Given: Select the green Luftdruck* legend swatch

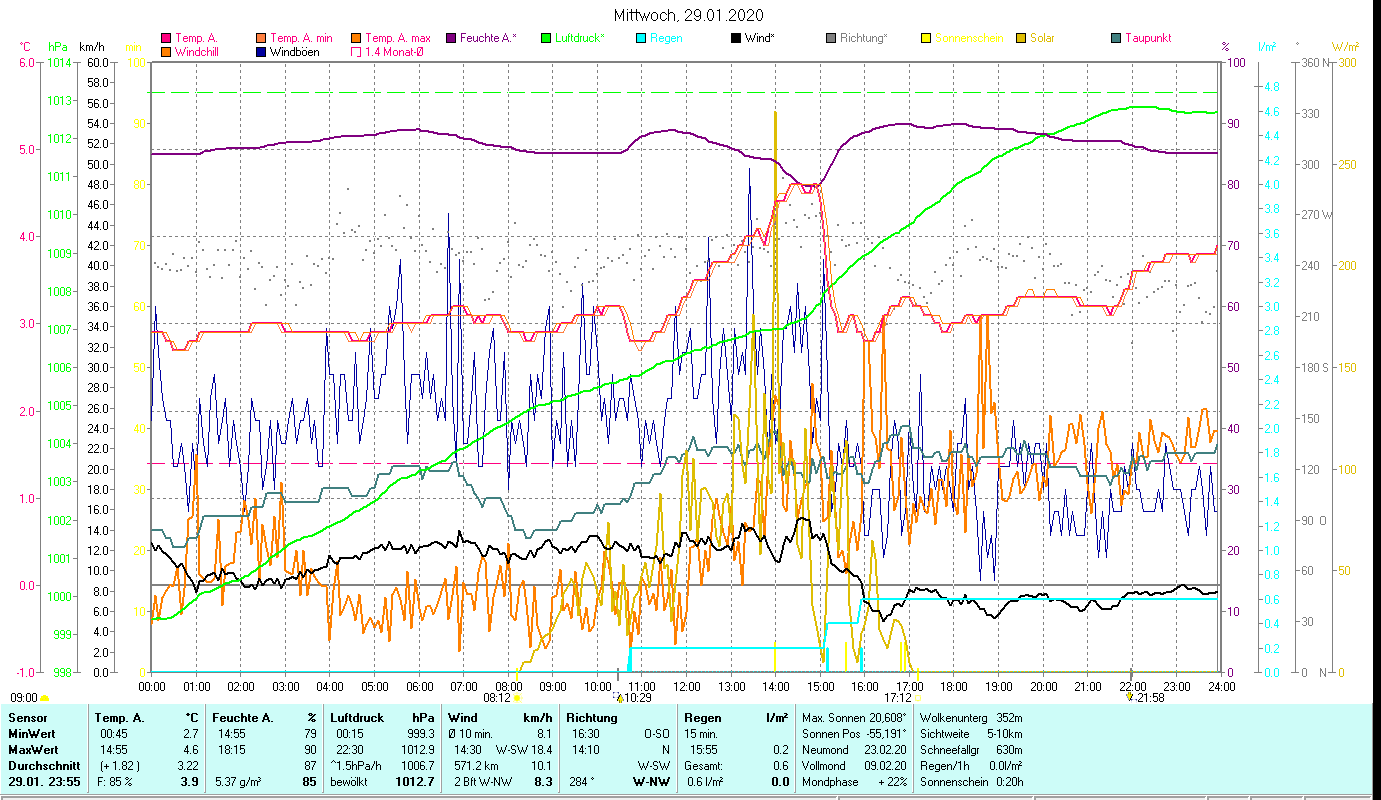Looking at the screenshot, I should click(x=545, y=39).
